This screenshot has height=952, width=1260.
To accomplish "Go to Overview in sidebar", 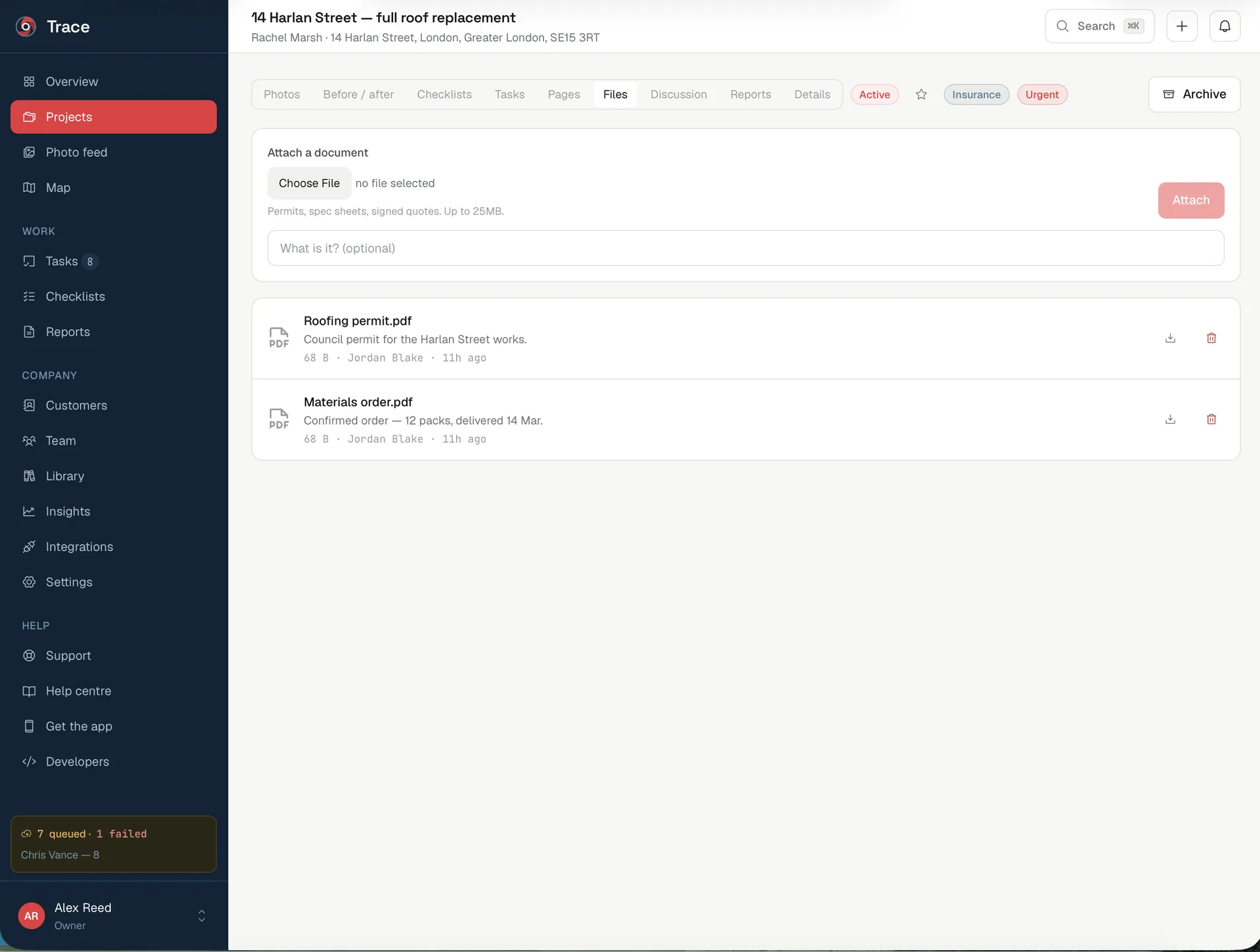I will (114, 81).
